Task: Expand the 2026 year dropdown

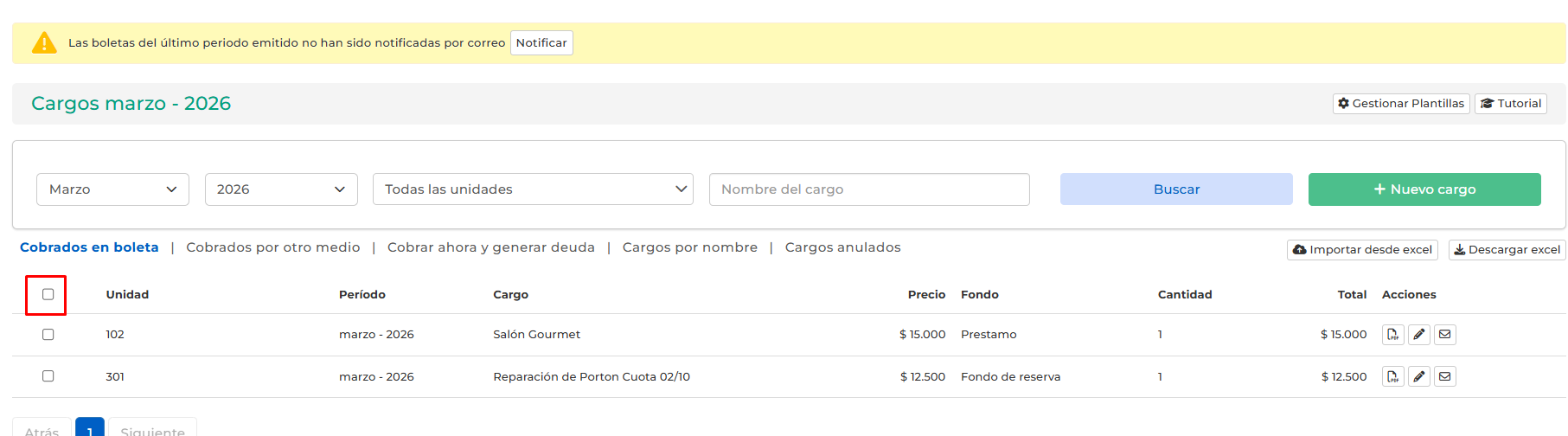Action: coord(281,189)
